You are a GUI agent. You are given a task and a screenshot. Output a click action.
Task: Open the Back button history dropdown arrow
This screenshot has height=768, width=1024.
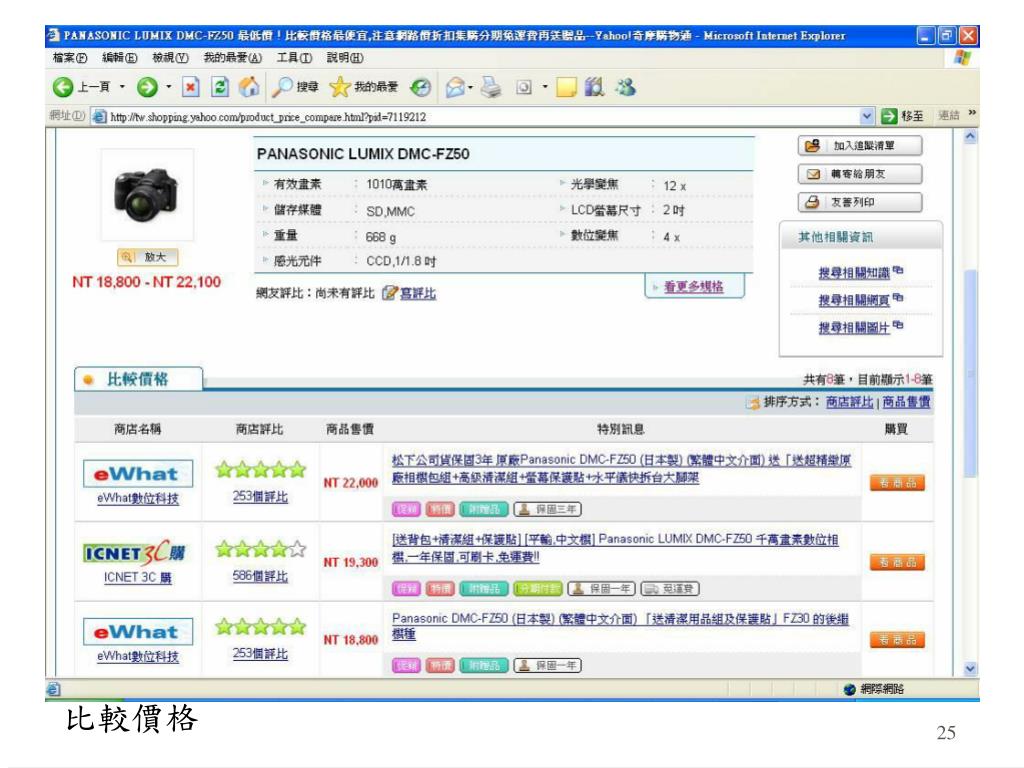122,87
